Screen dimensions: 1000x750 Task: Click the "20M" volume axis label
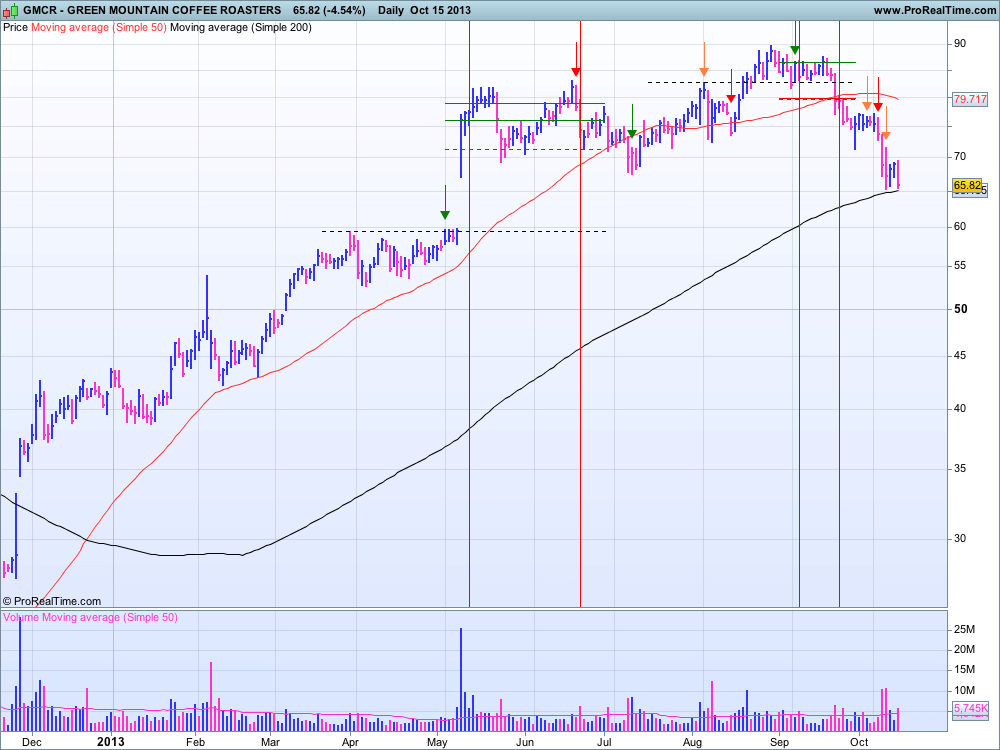(964, 649)
